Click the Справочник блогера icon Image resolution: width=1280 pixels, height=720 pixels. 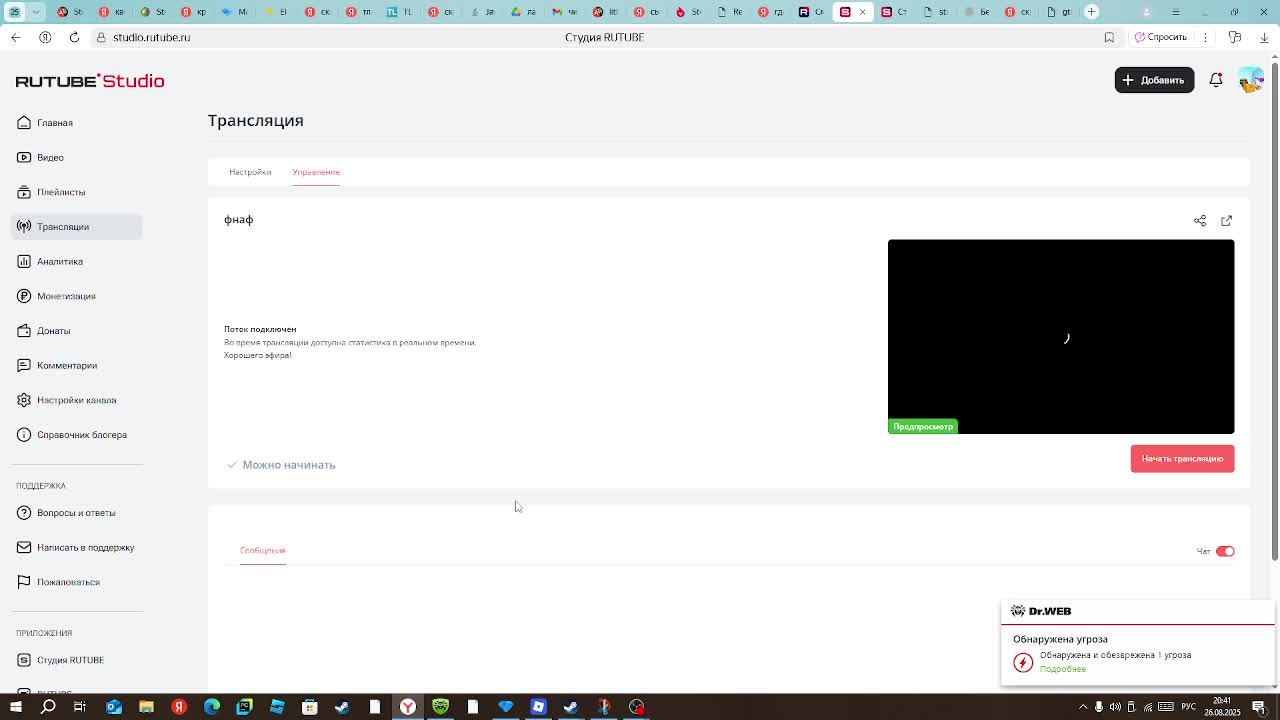[24, 435]
